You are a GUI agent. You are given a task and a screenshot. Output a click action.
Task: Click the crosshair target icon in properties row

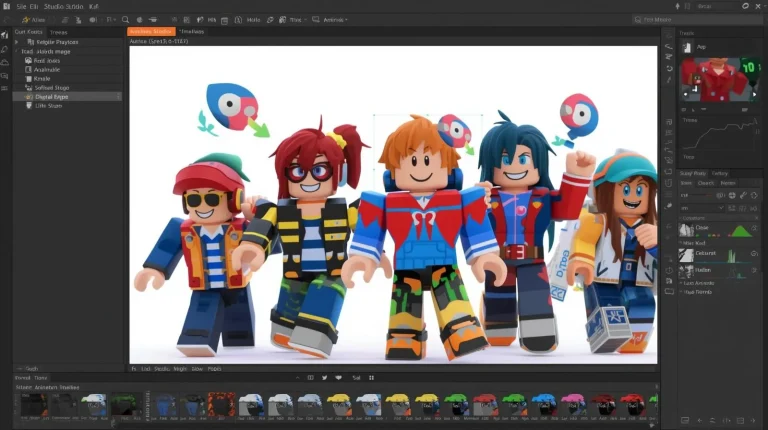(732, 195)
